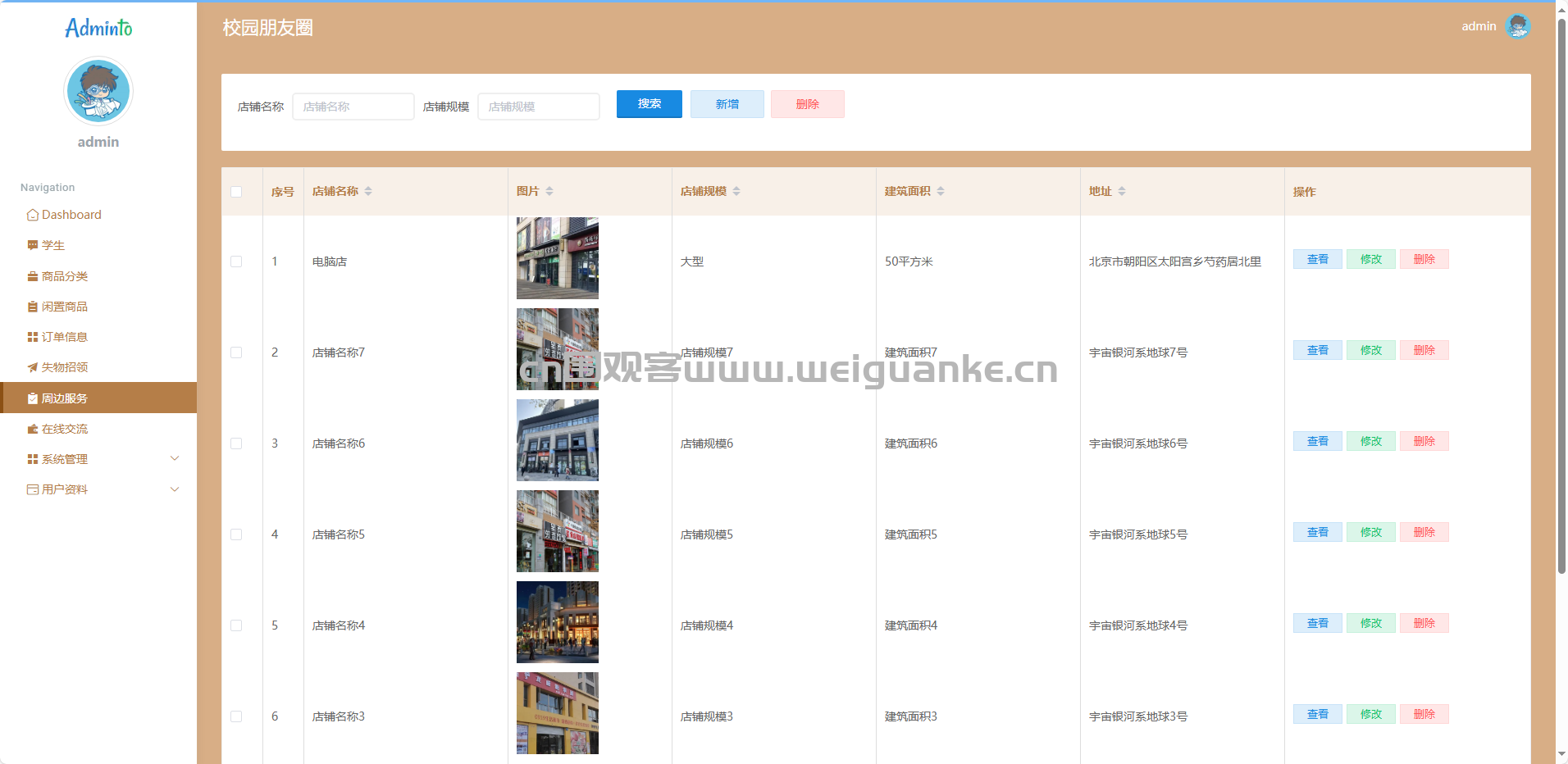Open the 失物招领 menu item
The width and height of the screenshot is (1568, 764).
click(x=98, y=367)
